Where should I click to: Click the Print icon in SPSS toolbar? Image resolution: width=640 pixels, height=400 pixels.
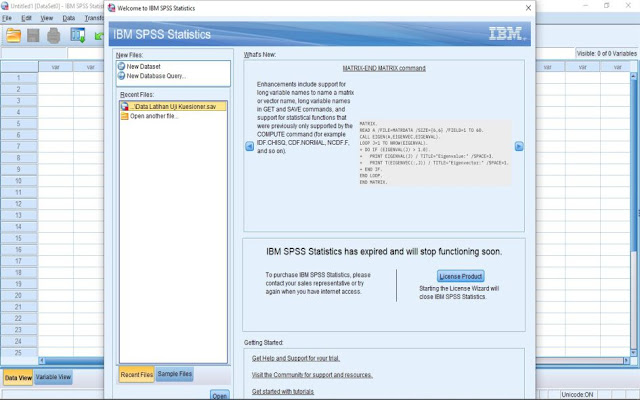click(x=53, y=36)
